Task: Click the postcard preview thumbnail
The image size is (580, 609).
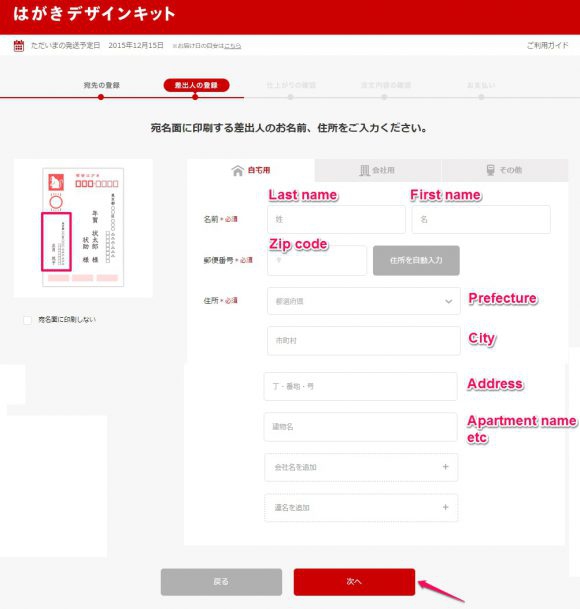Action: (x=83, y=228)
